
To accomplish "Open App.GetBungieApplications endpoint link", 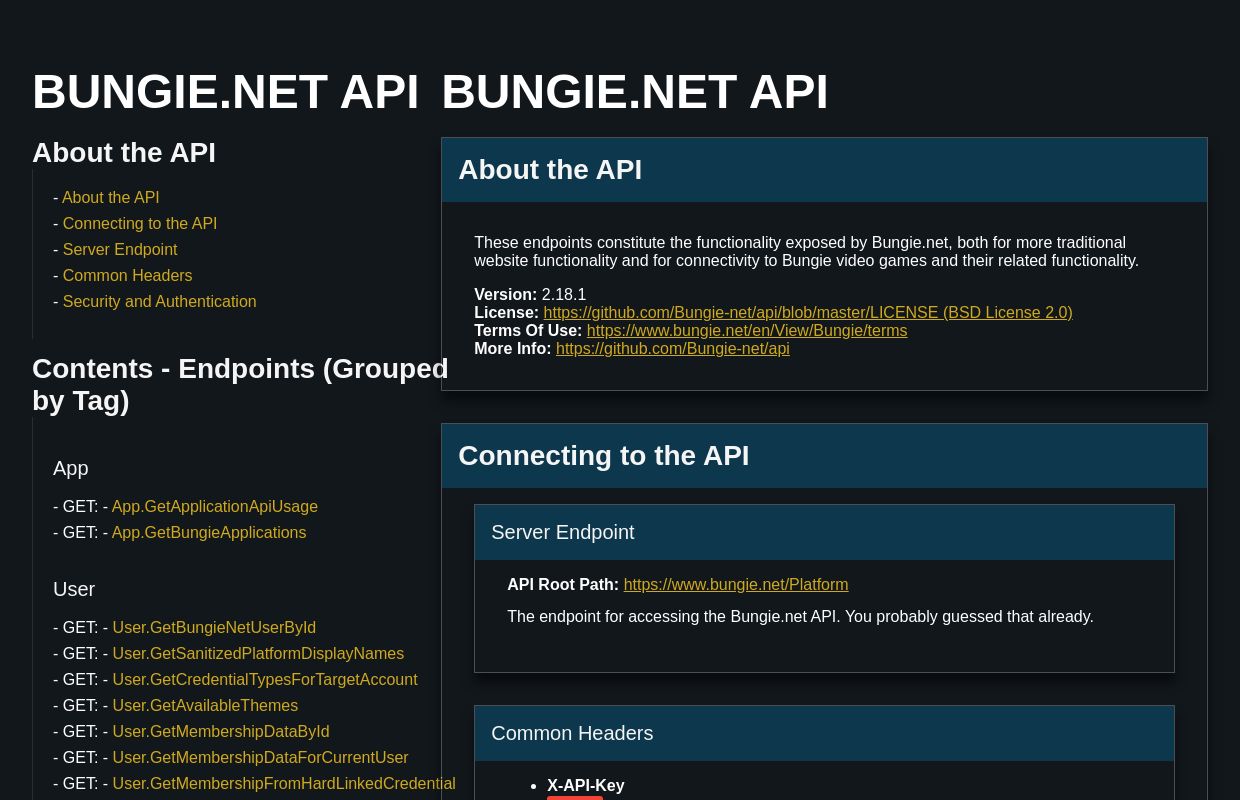I will 209,533.
